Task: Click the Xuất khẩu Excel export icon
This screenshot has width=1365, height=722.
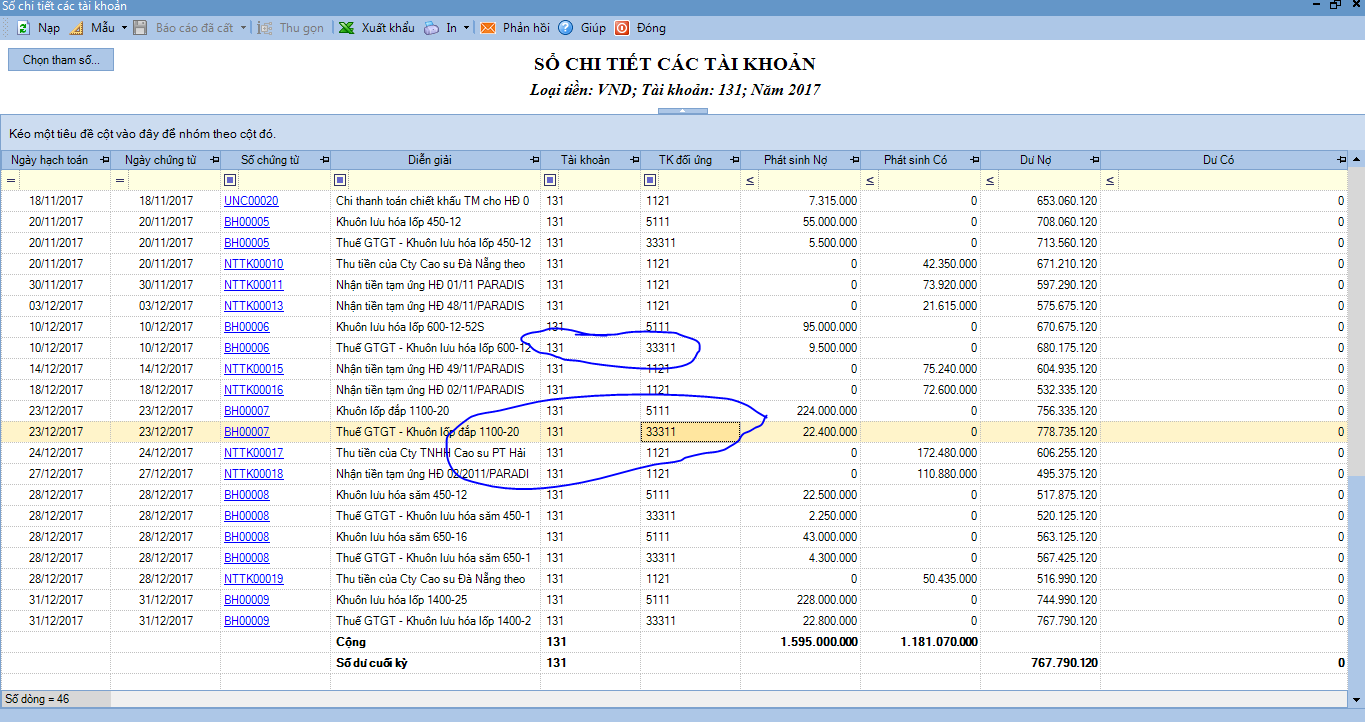Action: tap(346, 28)
